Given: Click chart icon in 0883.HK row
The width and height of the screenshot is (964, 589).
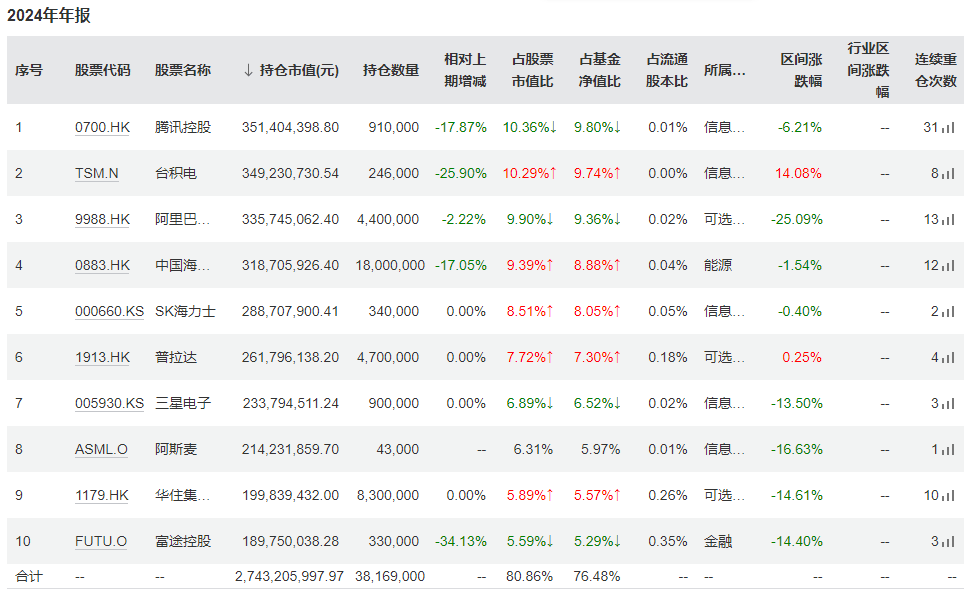Looking at the screenshot, I should [949, 266].
